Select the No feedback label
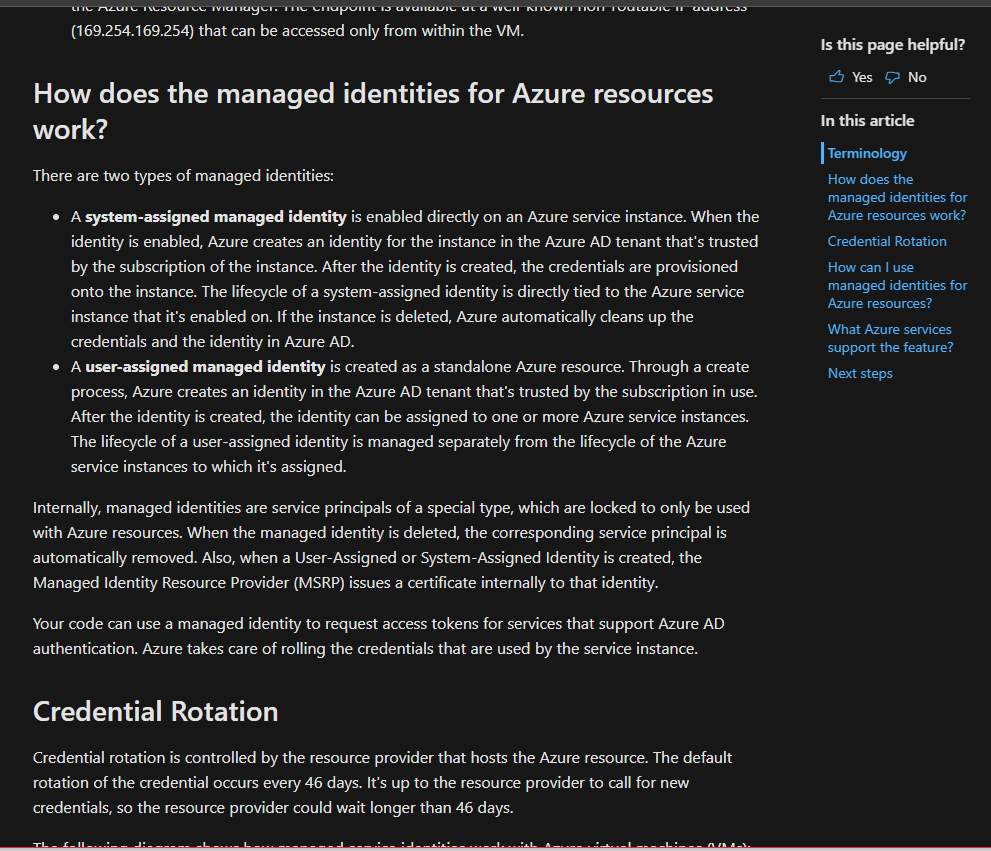Image resolution: width=991 pixels, height=851 pixels. coord(917,77)
